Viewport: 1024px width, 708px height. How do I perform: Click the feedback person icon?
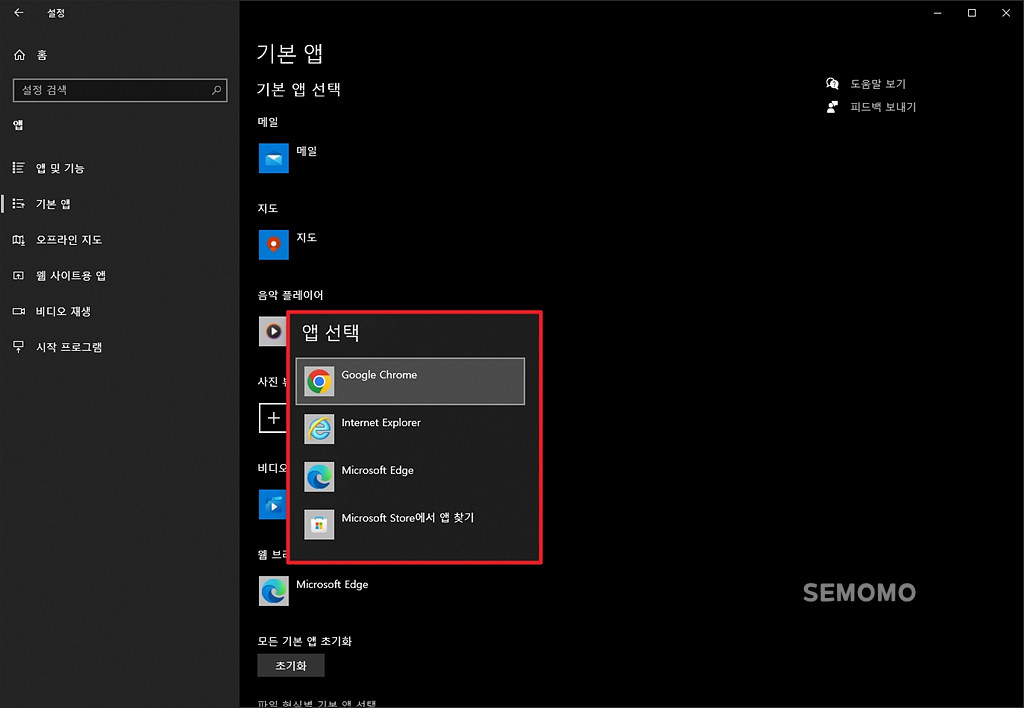coord(832,106)
